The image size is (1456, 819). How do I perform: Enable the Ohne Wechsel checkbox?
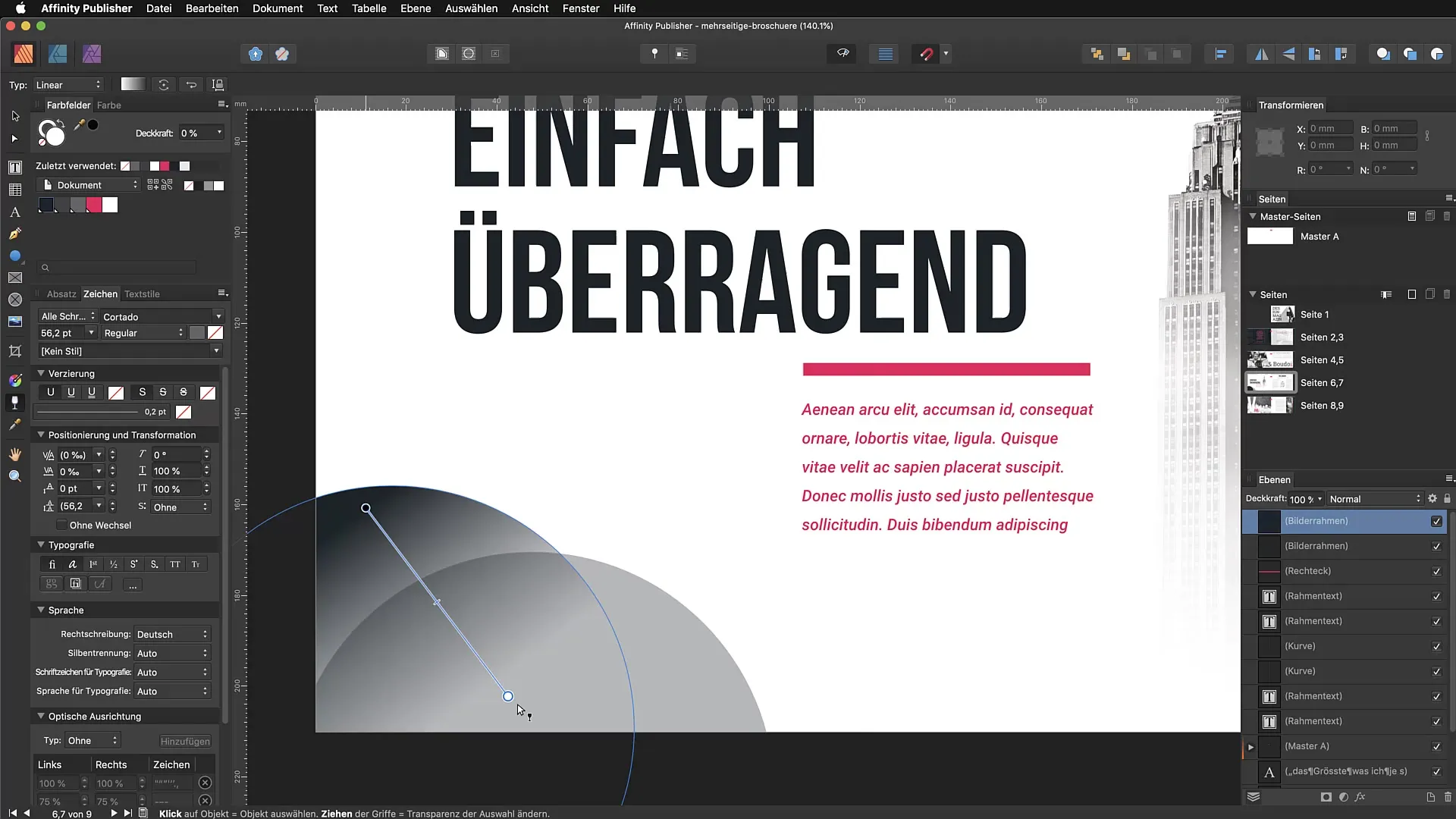(x=61, y=526)
